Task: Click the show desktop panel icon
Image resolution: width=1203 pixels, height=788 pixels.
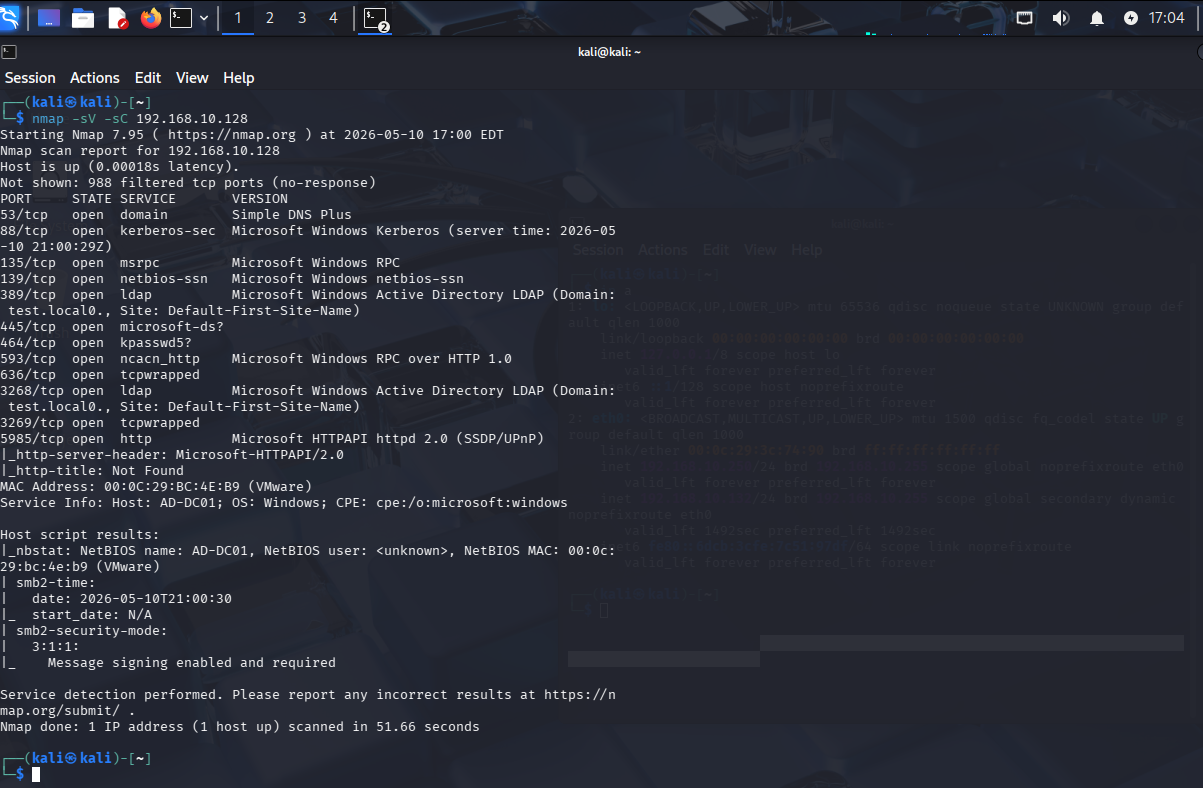Action: [x=48, y=18]
